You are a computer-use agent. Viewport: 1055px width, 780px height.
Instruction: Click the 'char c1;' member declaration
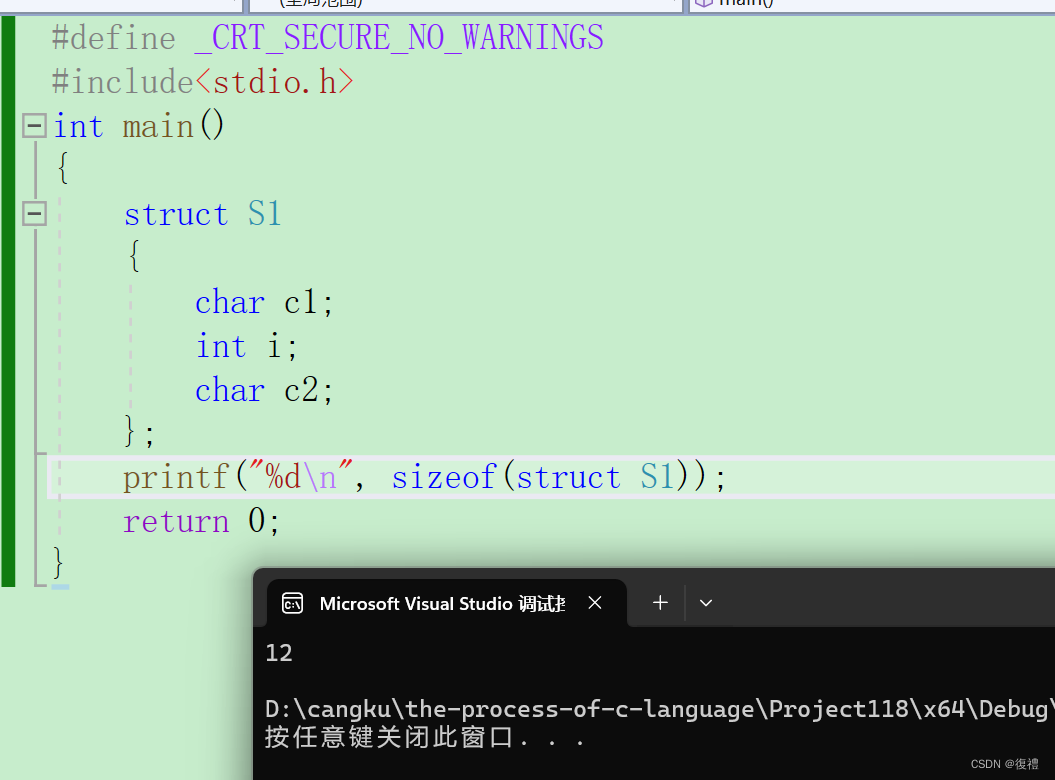264,302
